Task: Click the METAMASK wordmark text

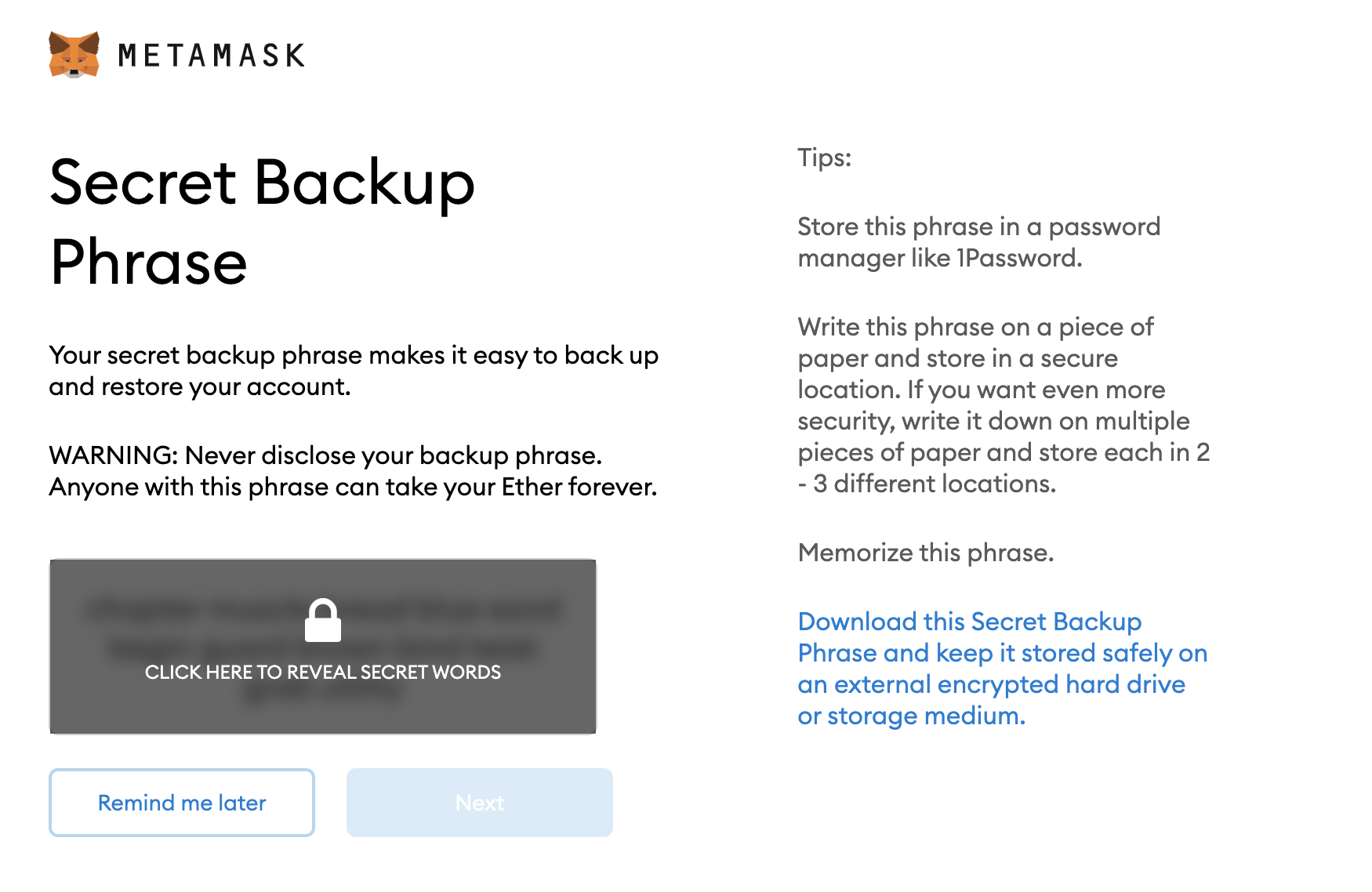Action: tap(212, 56)
